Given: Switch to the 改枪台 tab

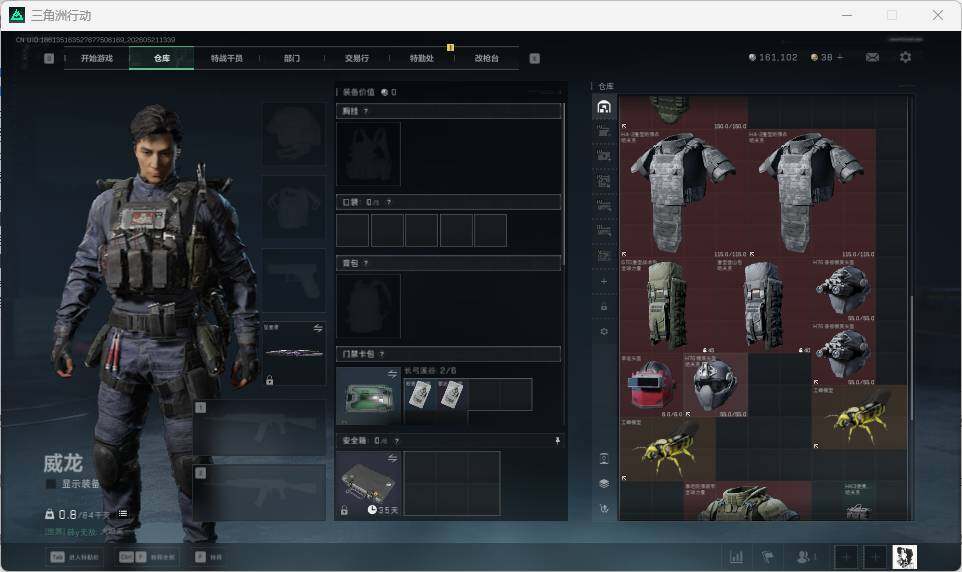Looking at the screenshot, I should pos(487,58).
